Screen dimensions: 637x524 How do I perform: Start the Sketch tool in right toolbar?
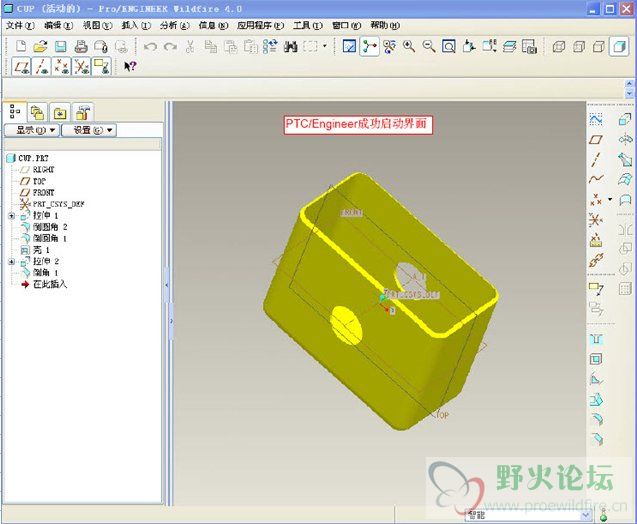pyautogui.click(x=596, y=119)
